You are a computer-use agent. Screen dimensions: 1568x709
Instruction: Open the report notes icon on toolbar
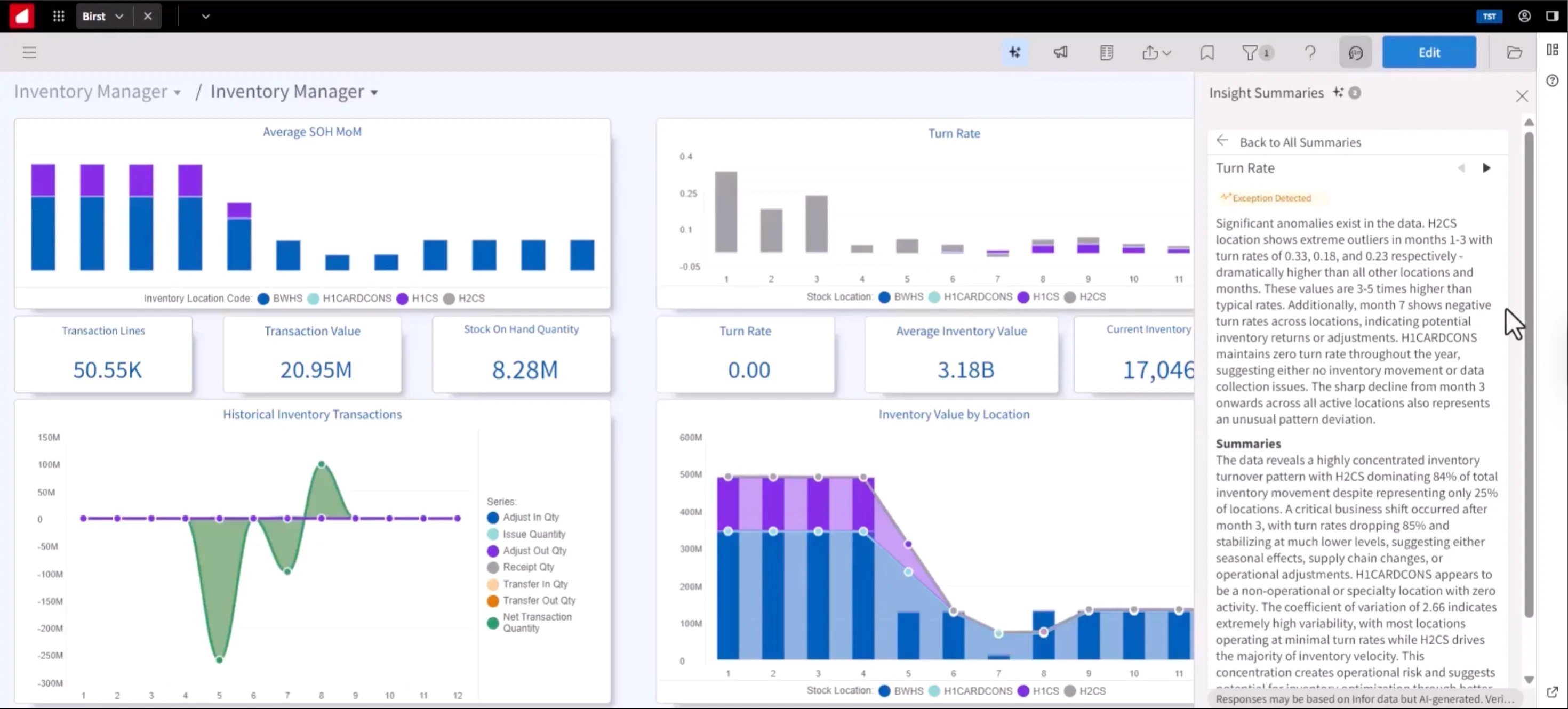pos(1106,52)
